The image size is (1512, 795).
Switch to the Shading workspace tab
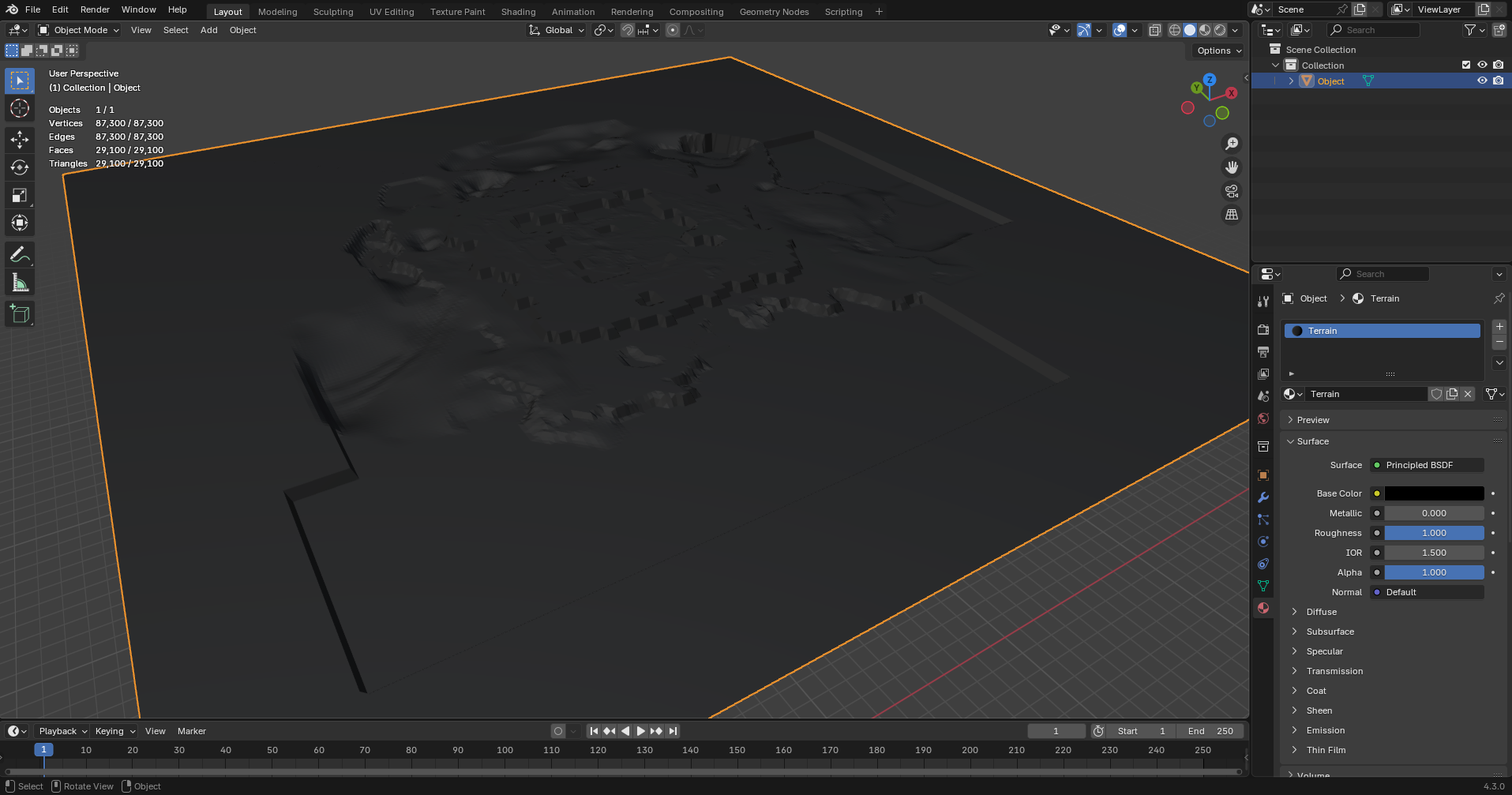point(518,12)
